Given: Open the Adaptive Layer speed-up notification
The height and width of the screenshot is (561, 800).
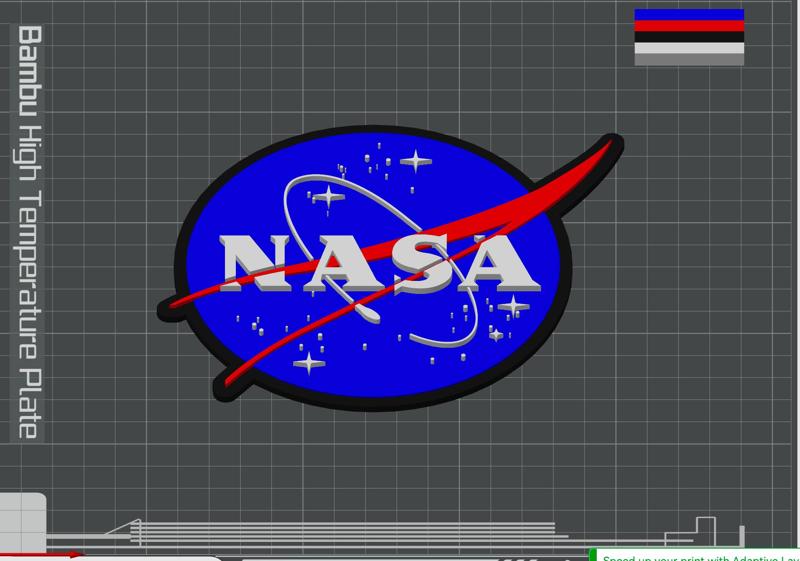Looking at the screenshot, I should 695,555.
